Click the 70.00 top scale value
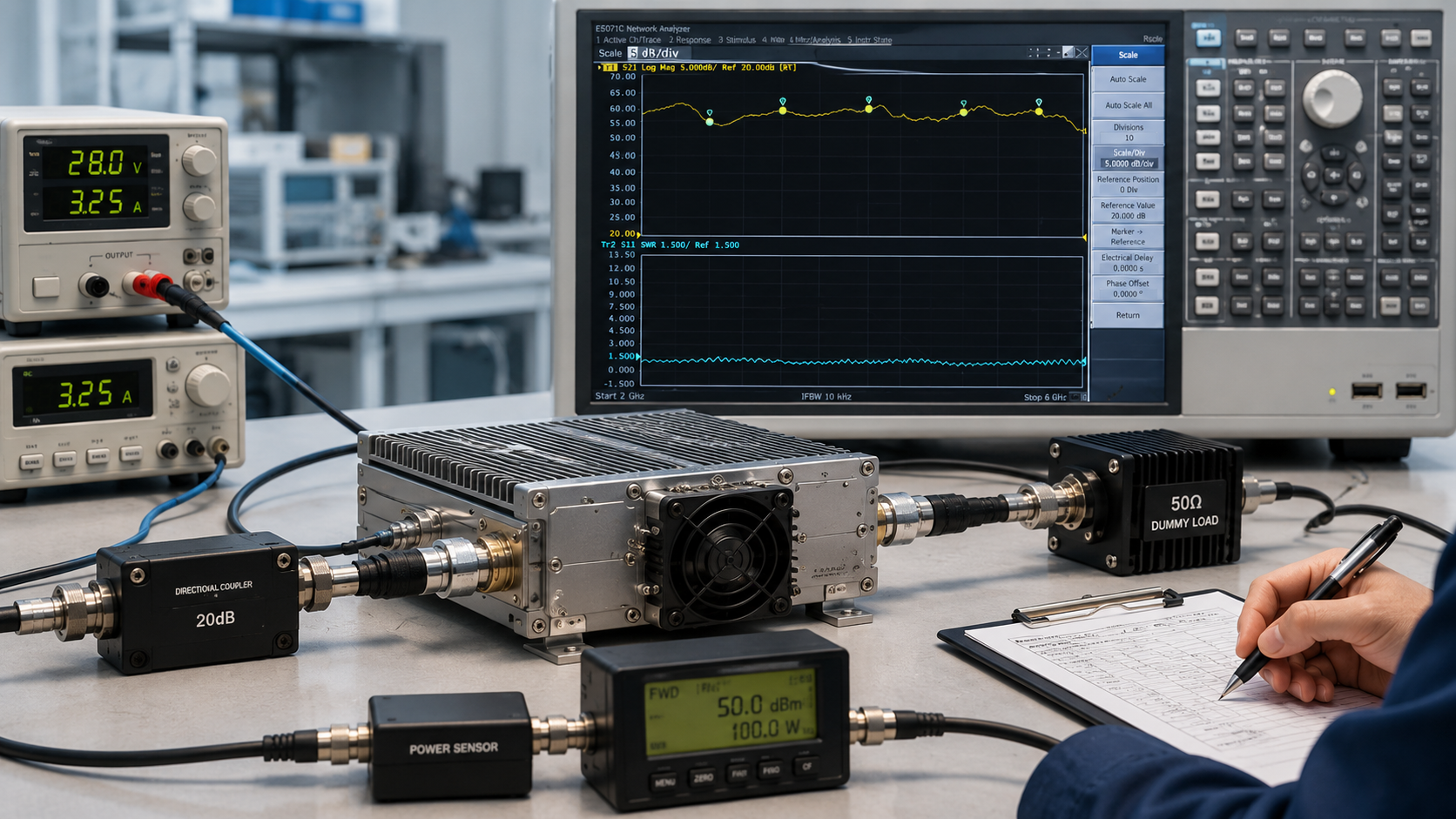 (622, 77)
